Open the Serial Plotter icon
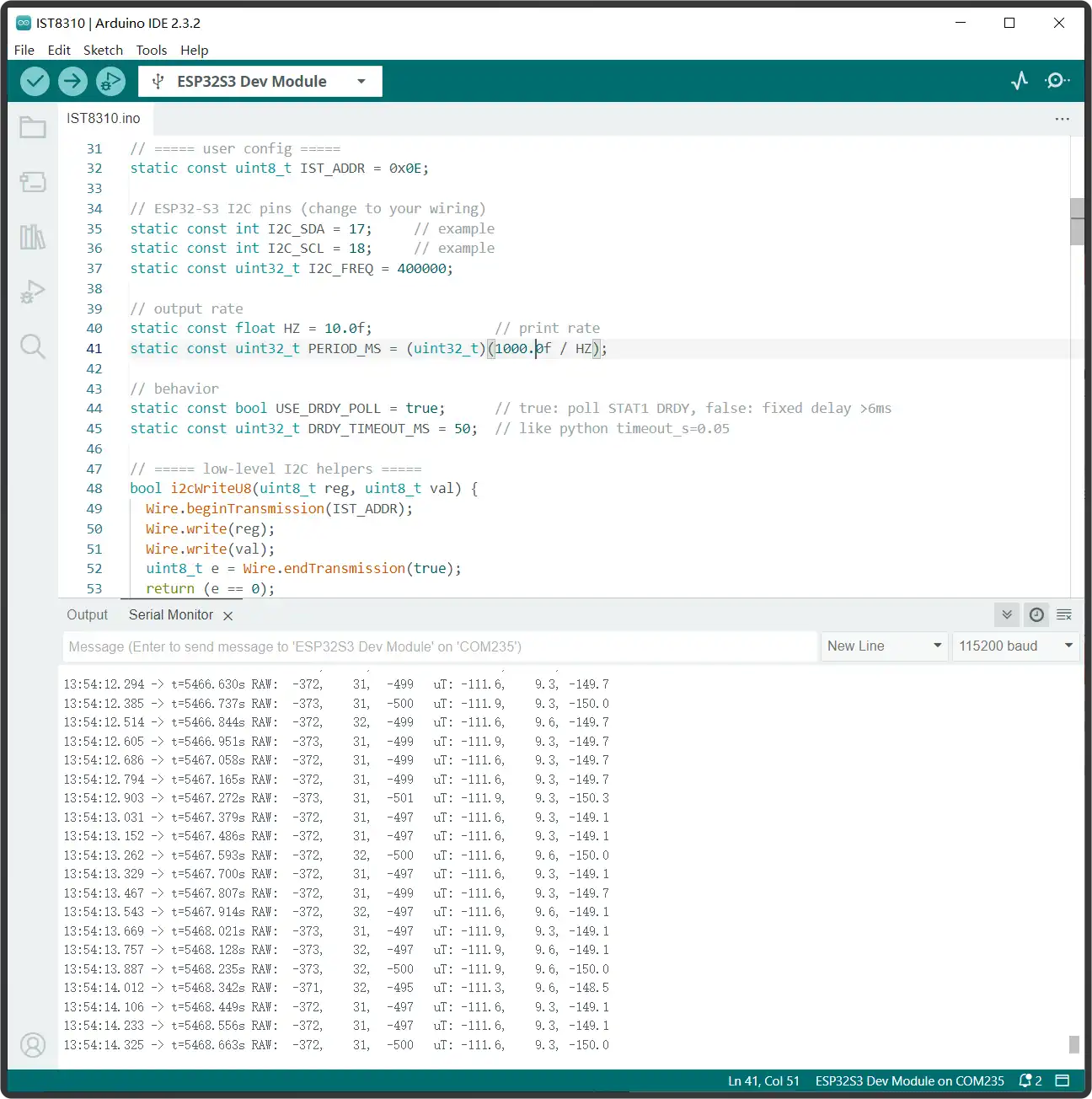 pos(1020,81)
